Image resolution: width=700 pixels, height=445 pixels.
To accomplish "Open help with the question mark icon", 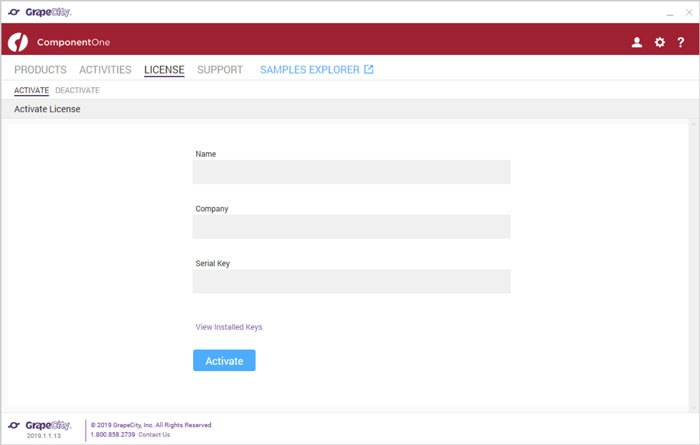I will click(x=680, y=42).
